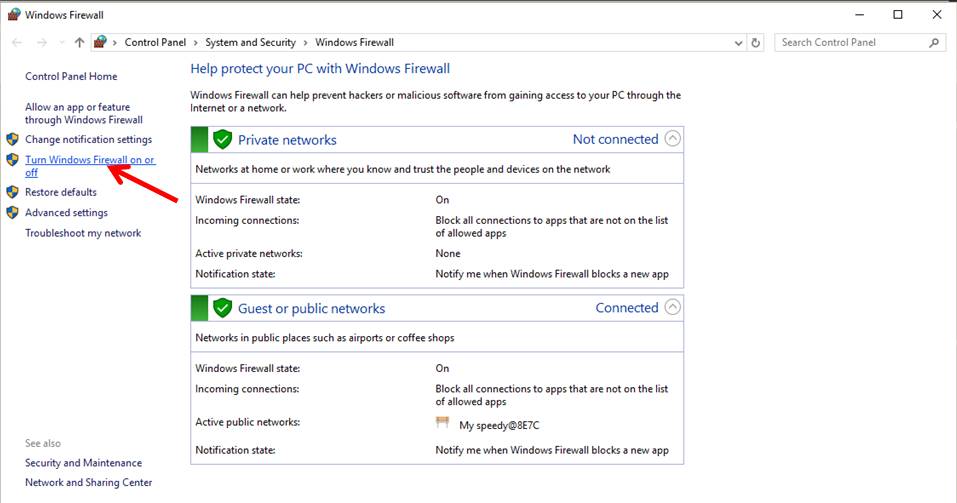Click shield icon beside Restore defaults
This screenshot has width=957, height=503.
point(12,192)
